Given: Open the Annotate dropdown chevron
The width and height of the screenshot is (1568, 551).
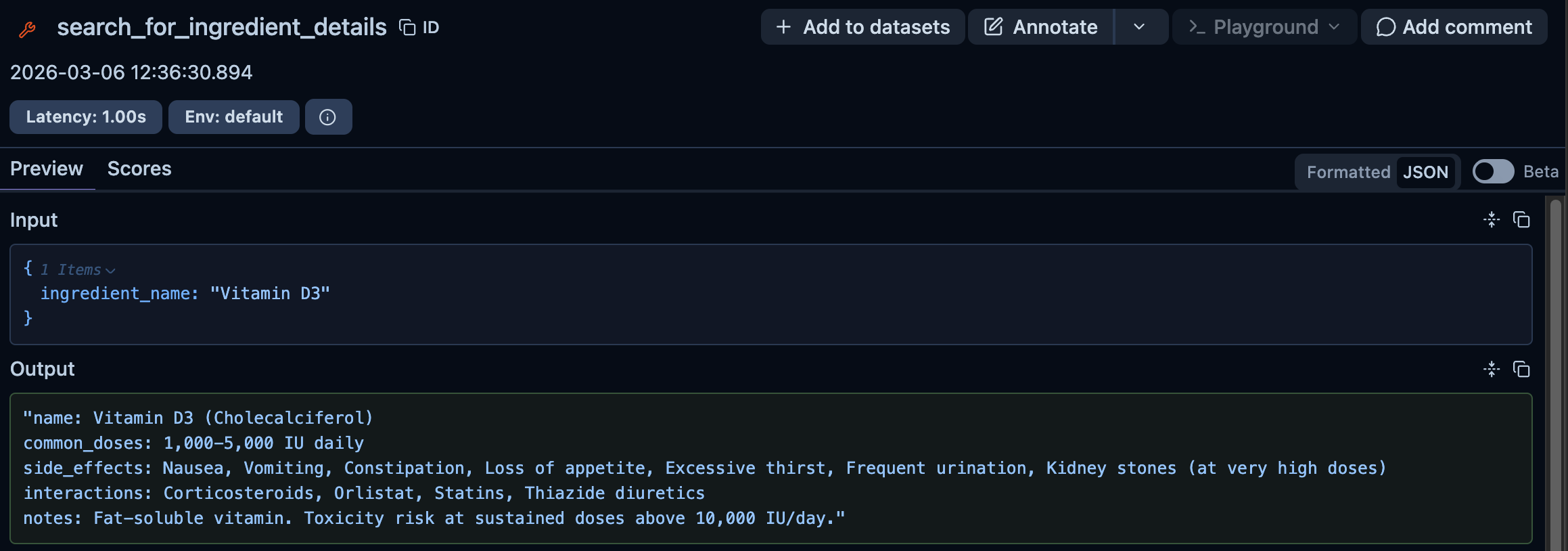Looking at the screenshot, I should [1140, 27].
